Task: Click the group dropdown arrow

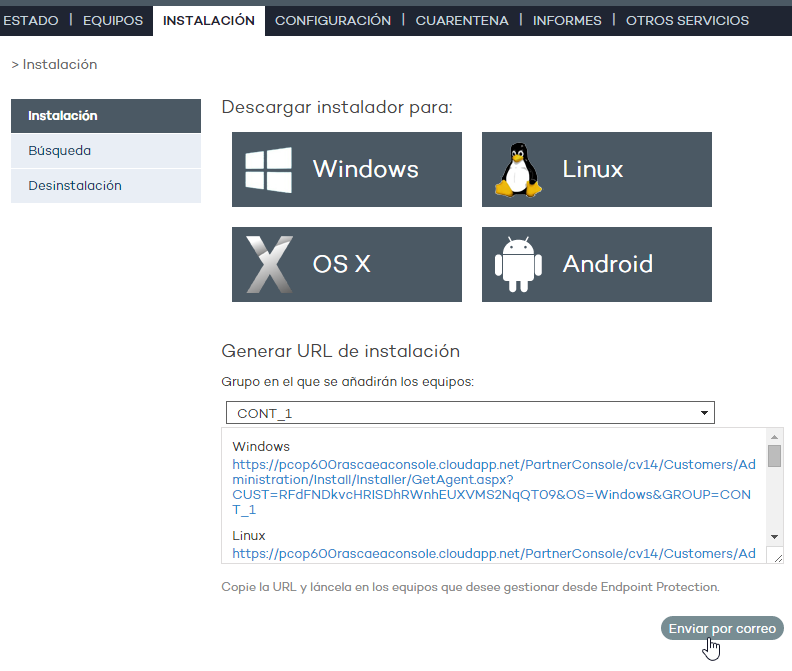Action: tap(704, 413)
